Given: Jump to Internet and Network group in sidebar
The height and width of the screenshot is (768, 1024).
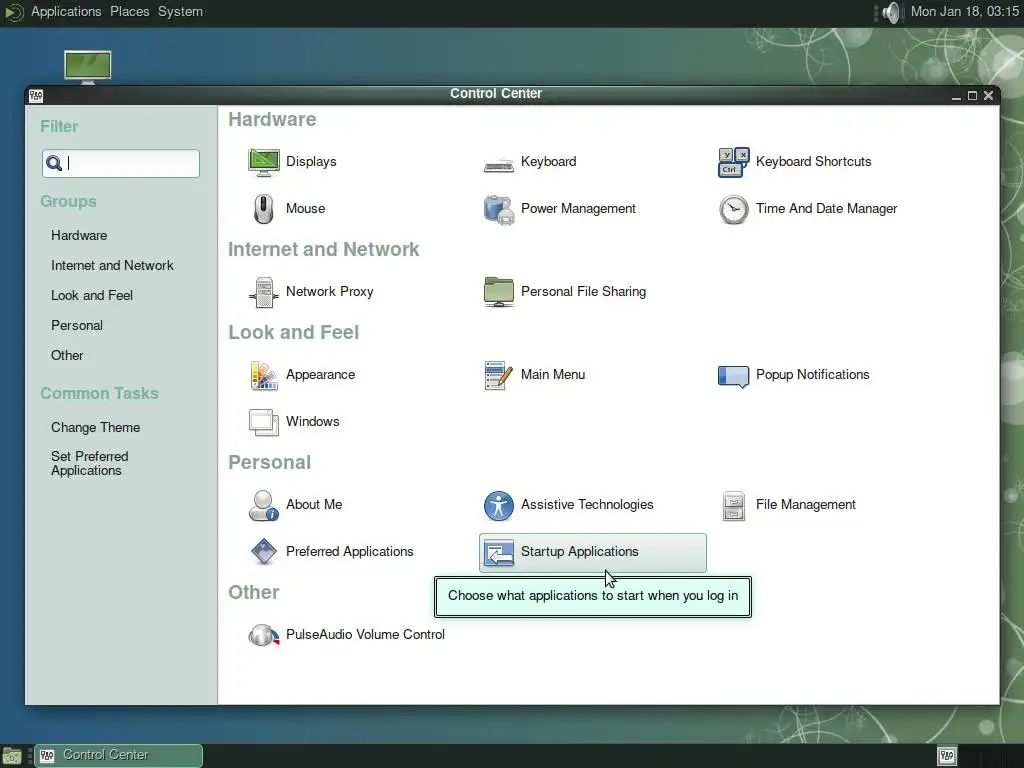Looking at the screenshot, I should click(x=112, y=265).
